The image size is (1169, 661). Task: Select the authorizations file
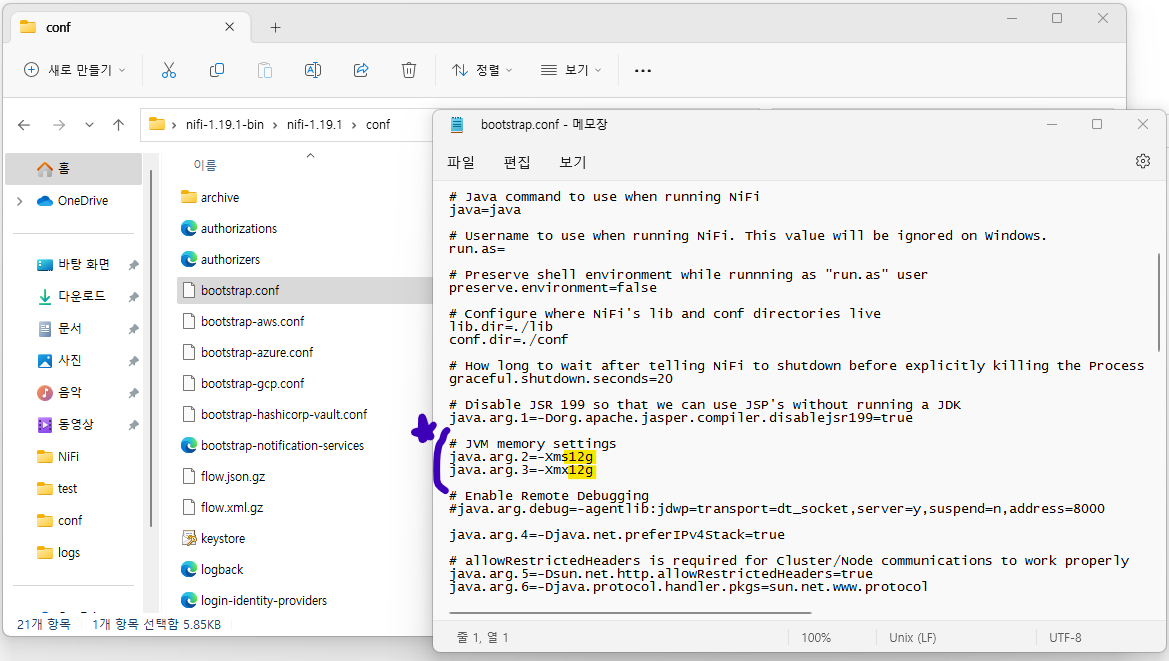point(239,229)
